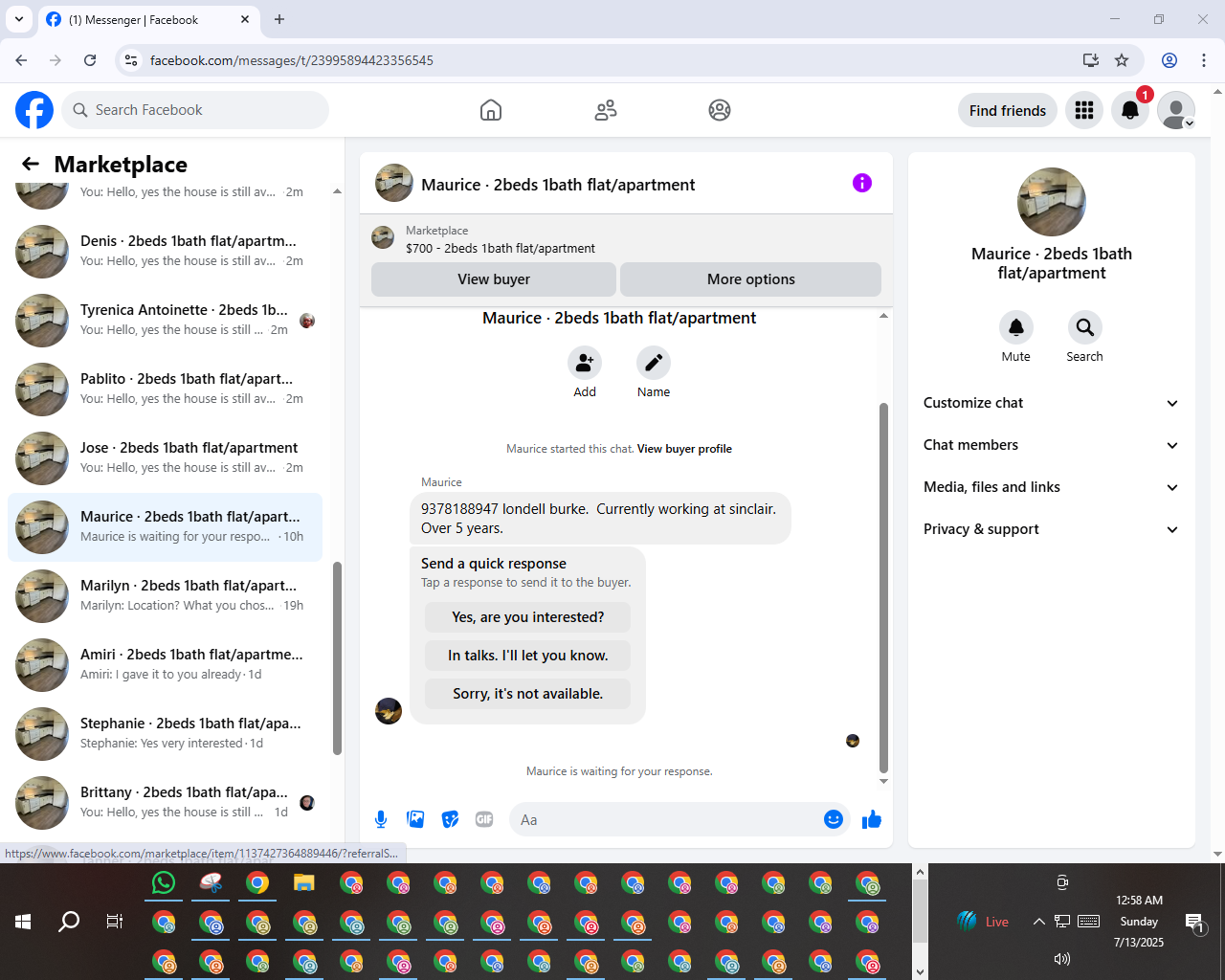Screen dimensions: 1225x980
Task: Open the Friends icon in top navigation
Action: 606,110
